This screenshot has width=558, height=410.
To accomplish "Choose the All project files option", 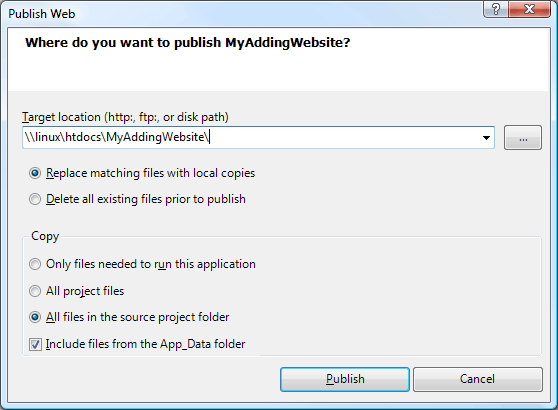I will [x=77, y=291].
